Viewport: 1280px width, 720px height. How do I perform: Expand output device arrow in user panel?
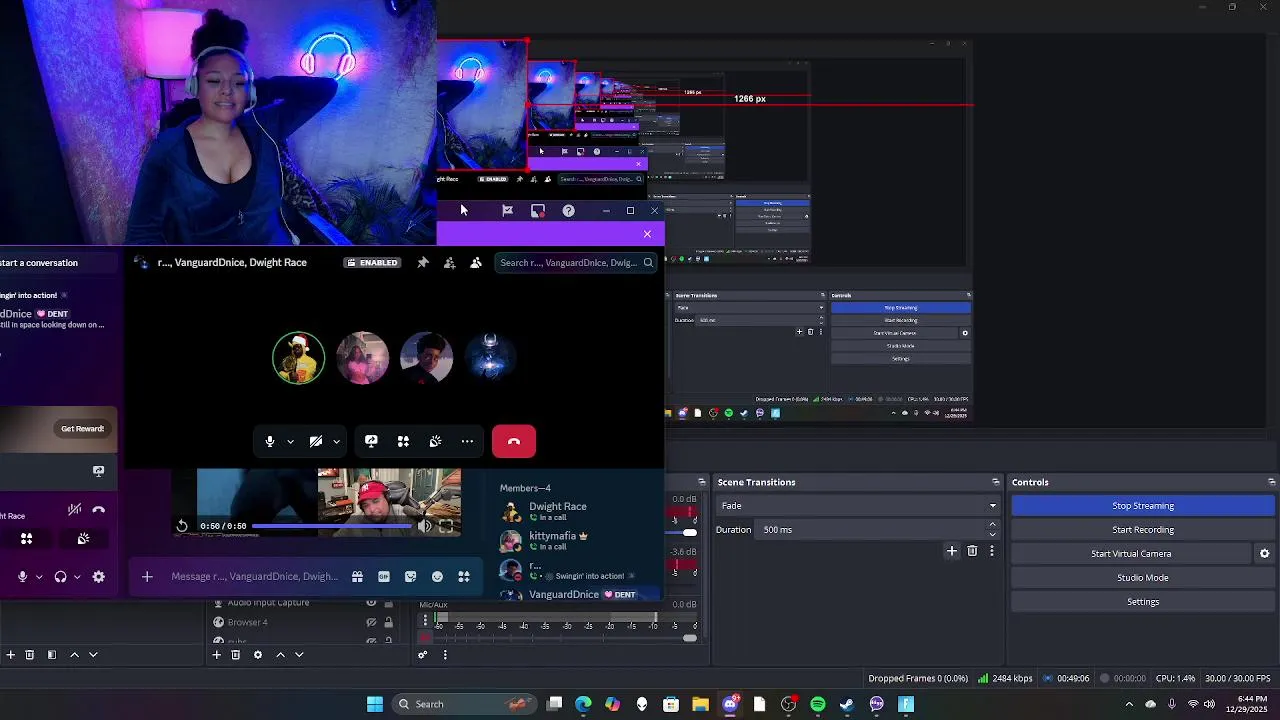pos(77,576)
